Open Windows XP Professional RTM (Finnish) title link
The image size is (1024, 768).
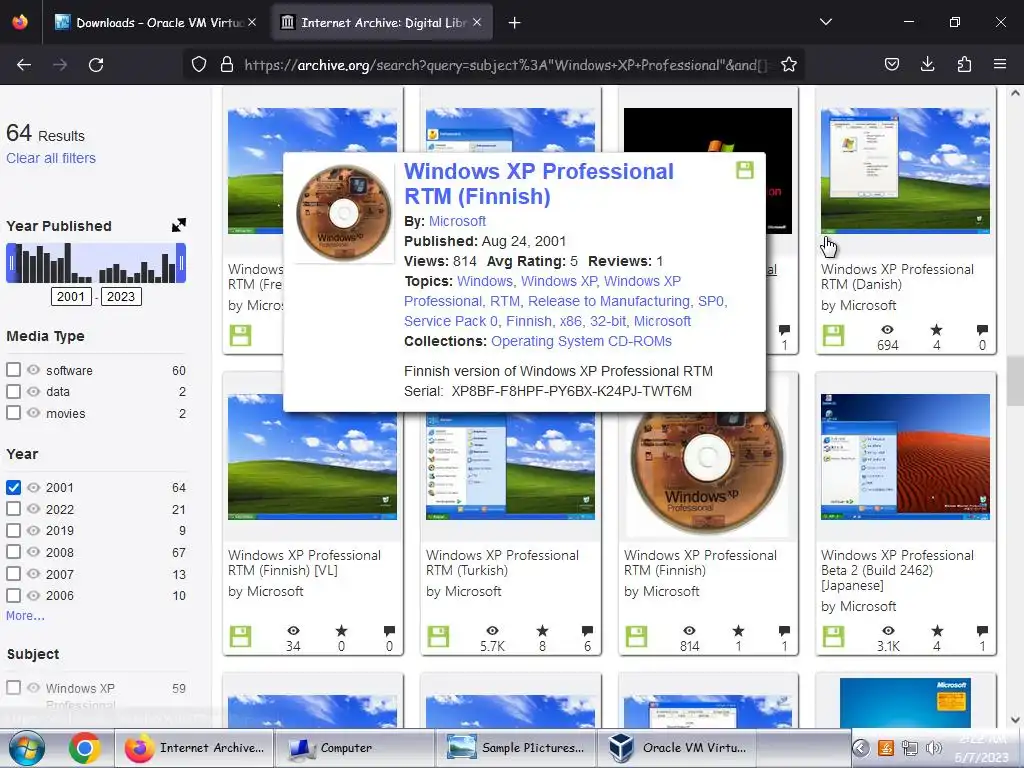click(x=538, y=184)
